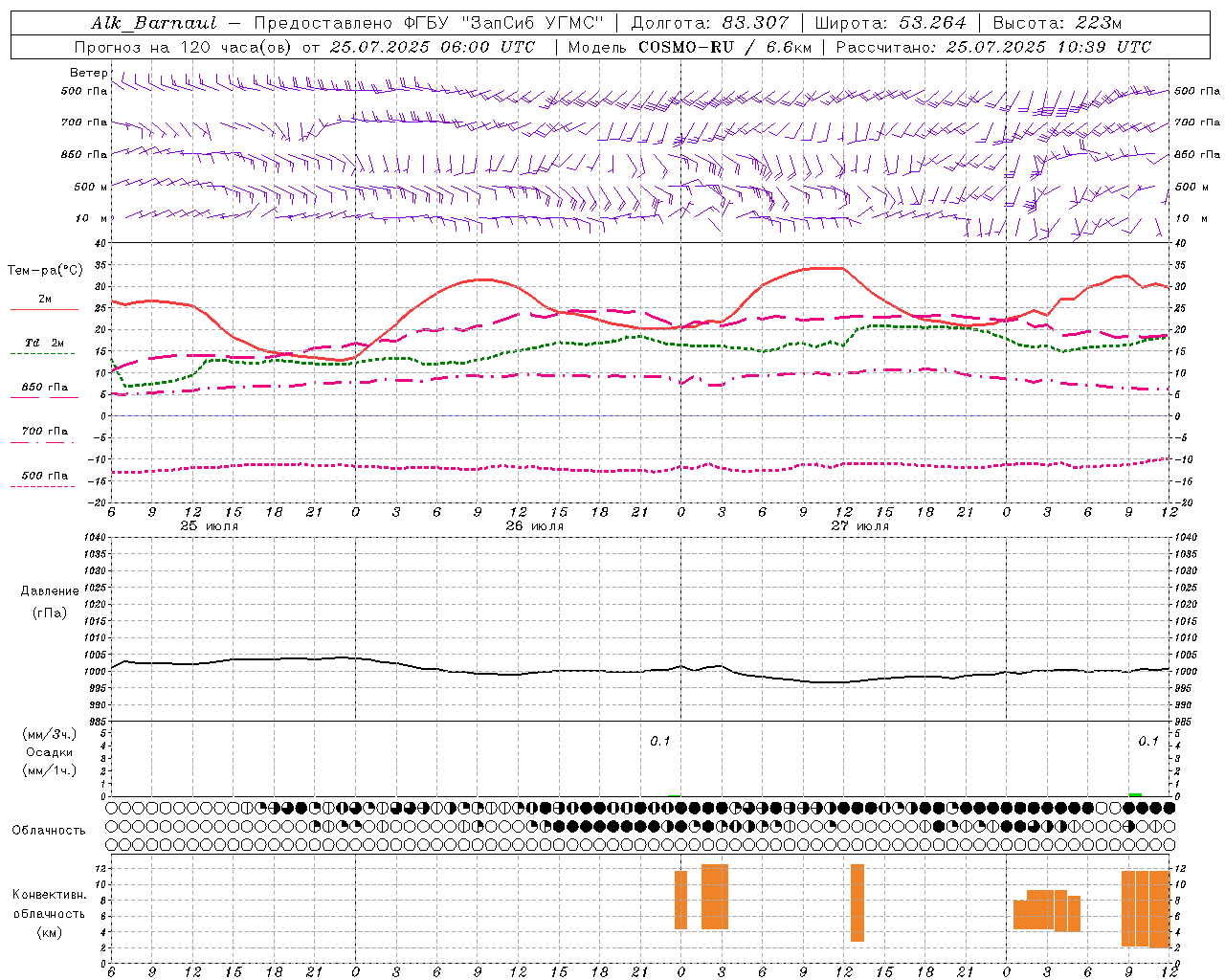Viewport: 1225px width, 980px height.
Task: Select the latitude value "Широта: 53.264"
Action: [890, 23]
